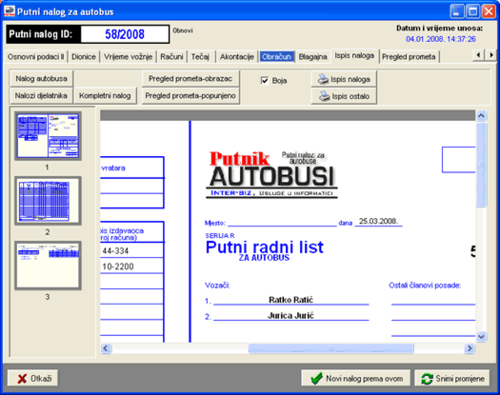Go to the Tečaj tab

(200, 57)
